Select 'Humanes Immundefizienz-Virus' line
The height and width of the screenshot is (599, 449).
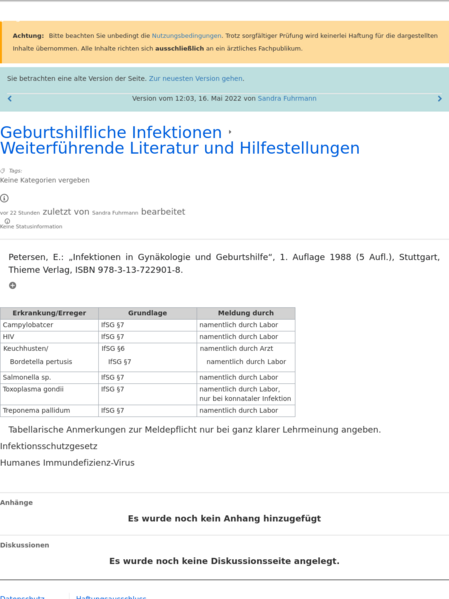(x=67, y=463)
